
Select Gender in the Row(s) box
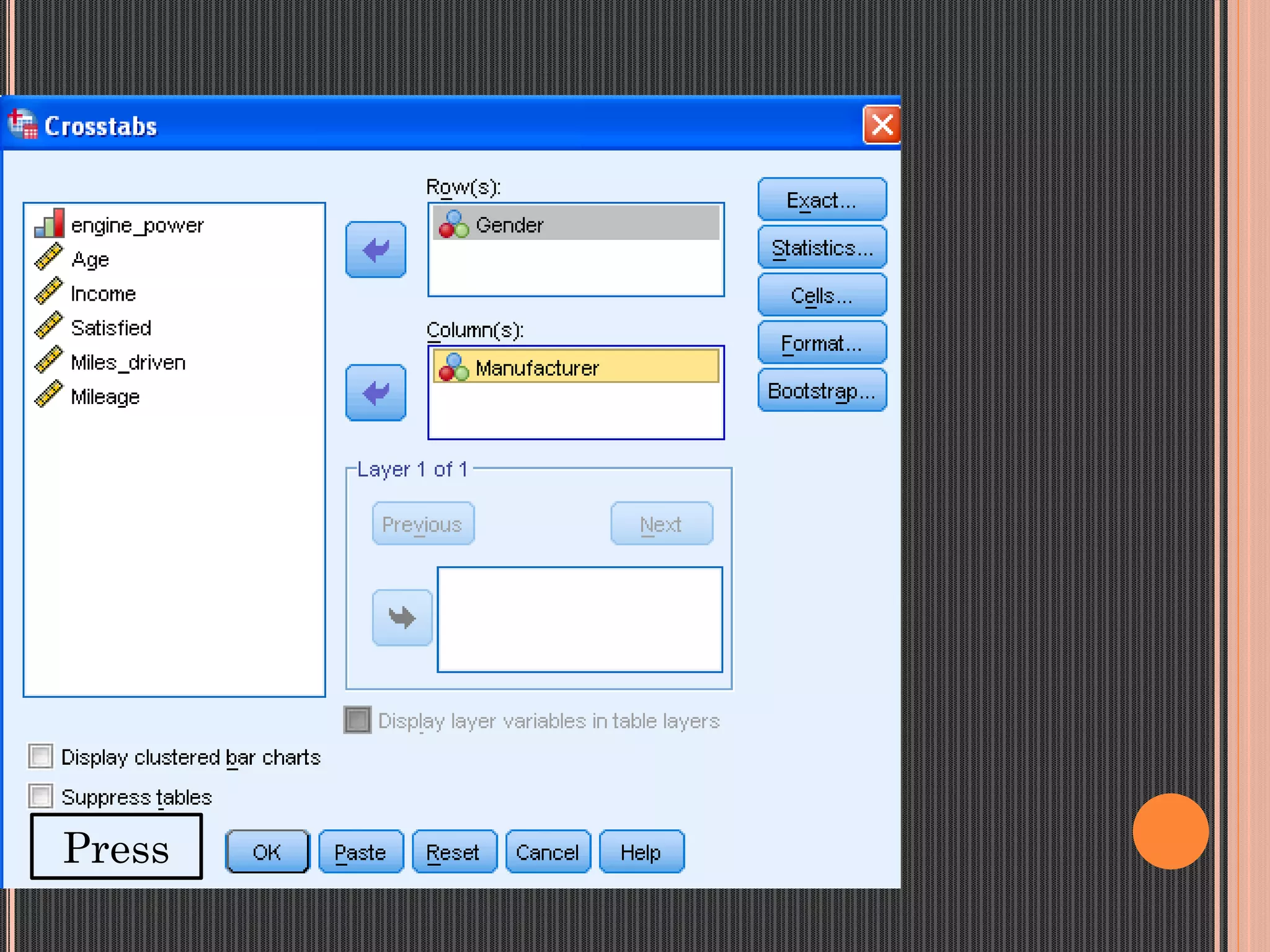pos(510,225)
